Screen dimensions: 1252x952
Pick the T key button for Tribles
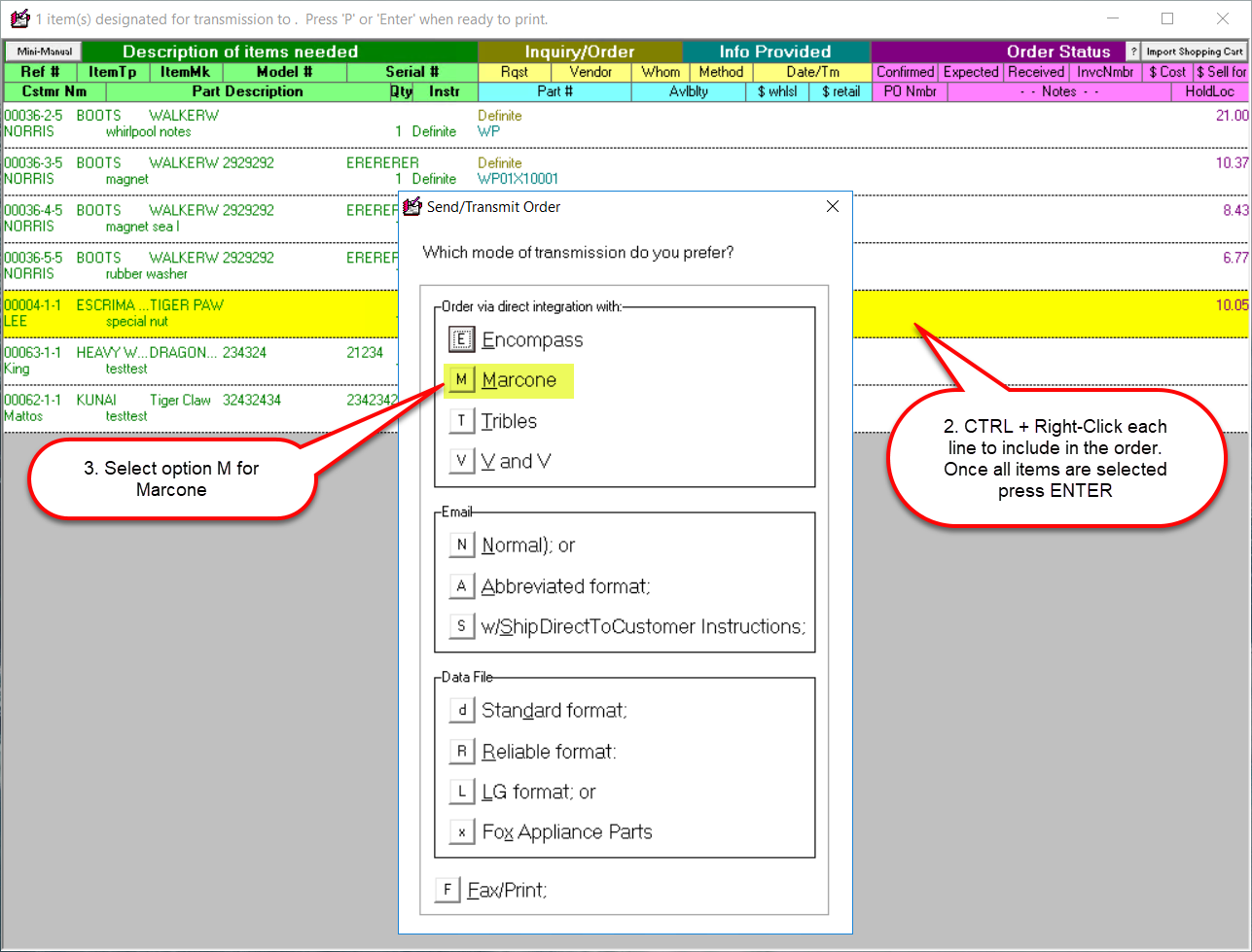click(x=462, y=421)
